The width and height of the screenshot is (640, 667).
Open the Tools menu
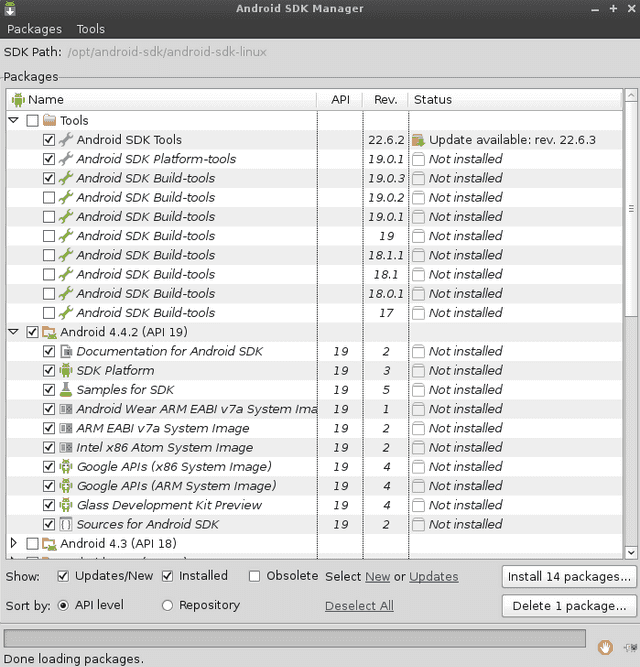[91, 29]
